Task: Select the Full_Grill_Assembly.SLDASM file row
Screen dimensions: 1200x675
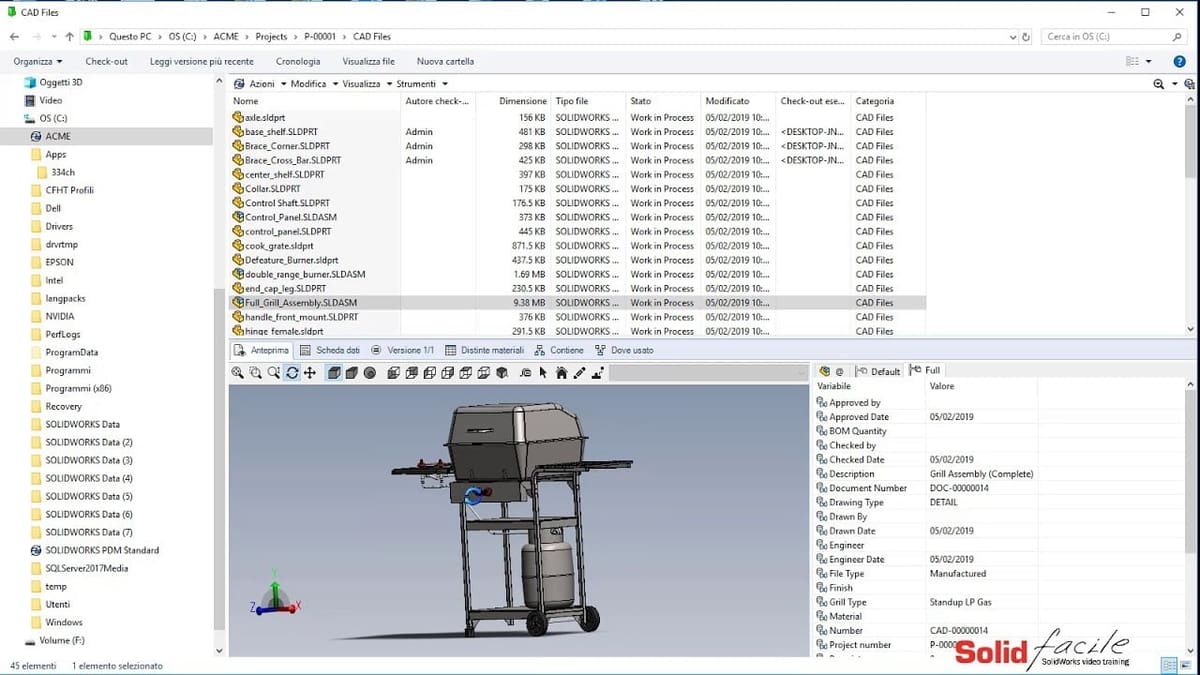Action: (301, 302)
